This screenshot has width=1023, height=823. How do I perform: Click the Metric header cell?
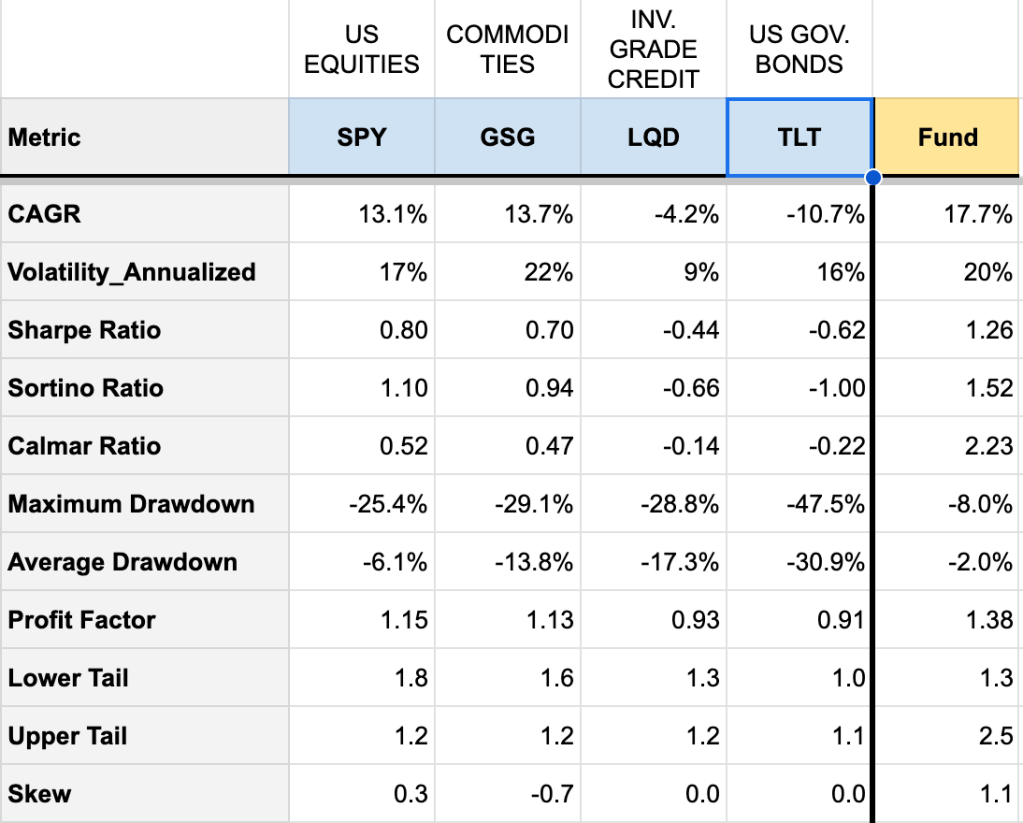pos(144,137)
